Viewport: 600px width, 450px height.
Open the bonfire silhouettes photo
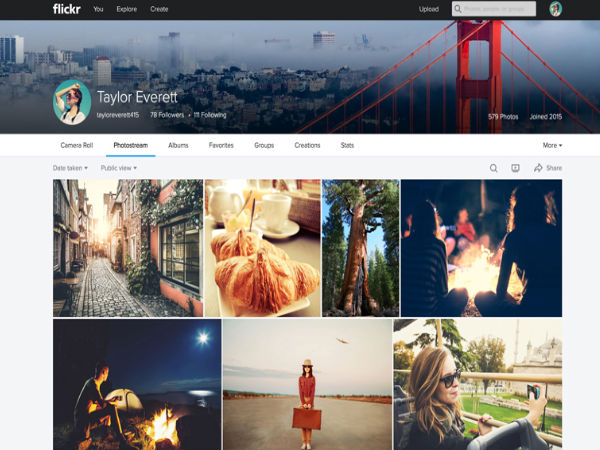coord(481,248)
